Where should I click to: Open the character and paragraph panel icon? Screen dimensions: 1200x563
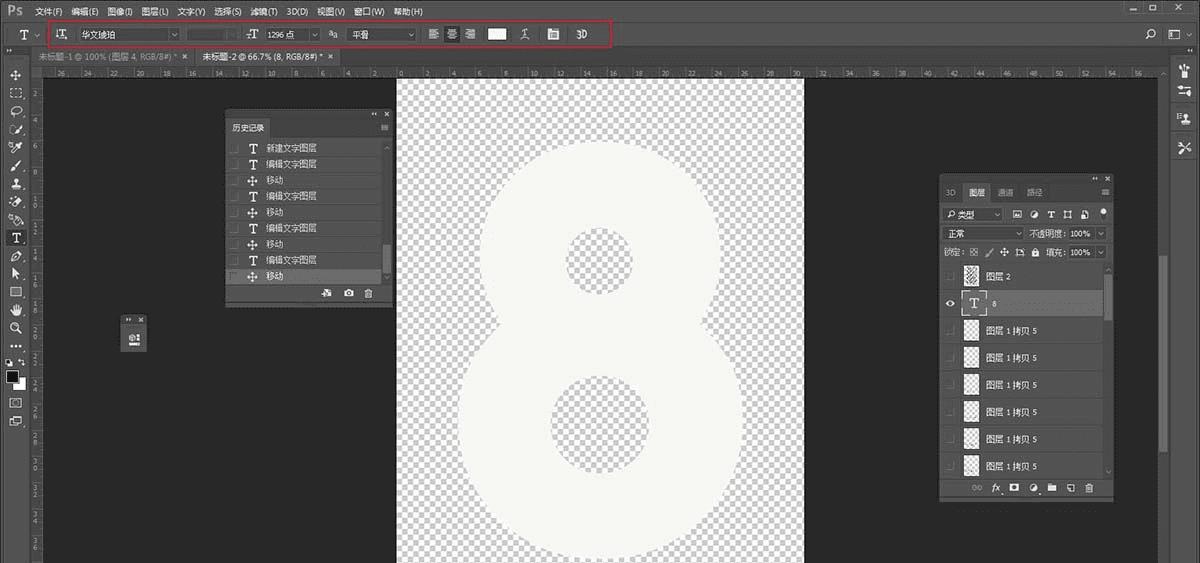(x=553, y=34)
